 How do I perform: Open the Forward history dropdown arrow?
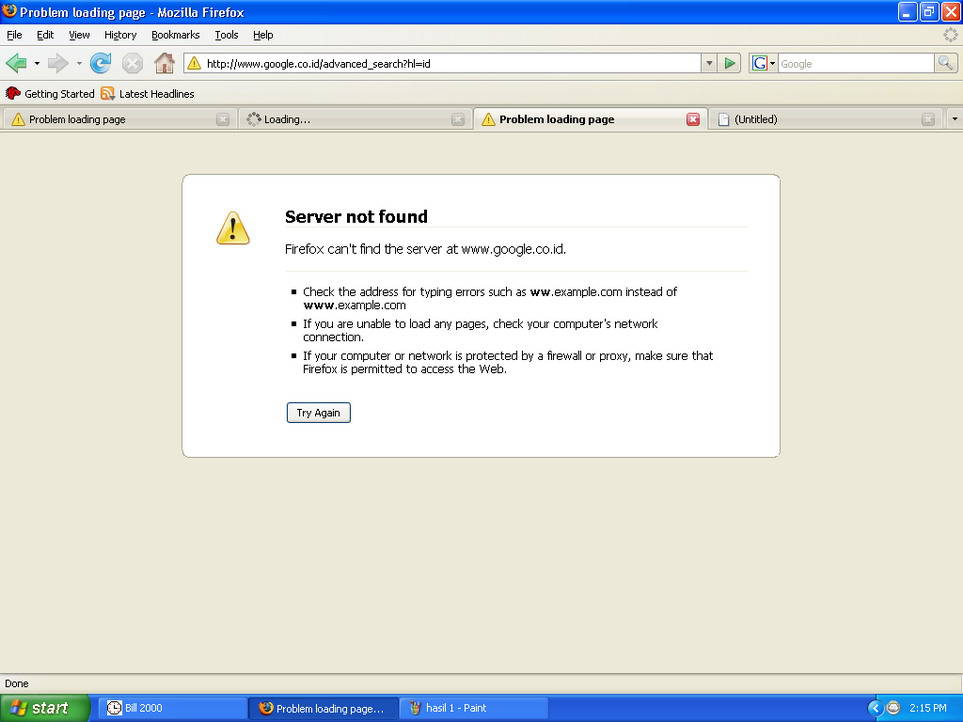tap(79, 63)
